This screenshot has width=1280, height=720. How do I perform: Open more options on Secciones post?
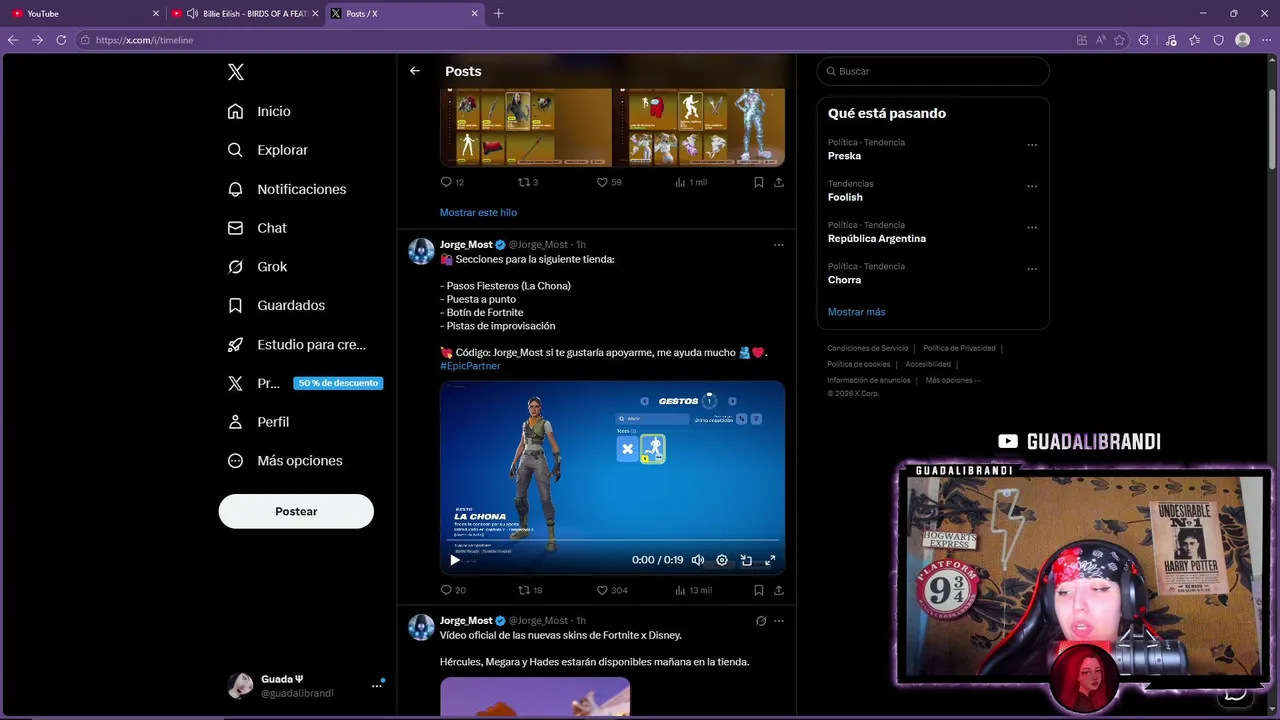pyautogui.click(x=779, y=244)
